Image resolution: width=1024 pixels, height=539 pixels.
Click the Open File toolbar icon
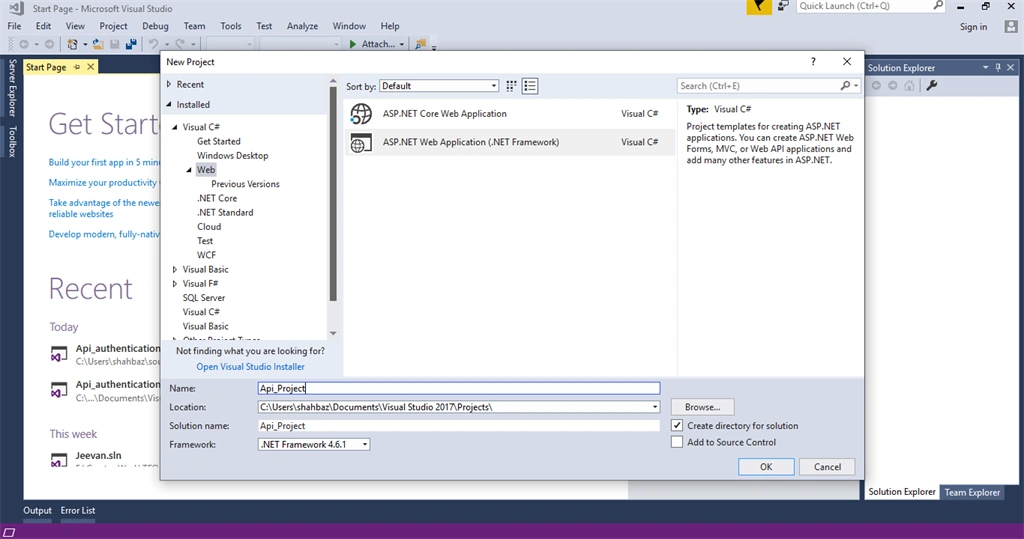98,44
